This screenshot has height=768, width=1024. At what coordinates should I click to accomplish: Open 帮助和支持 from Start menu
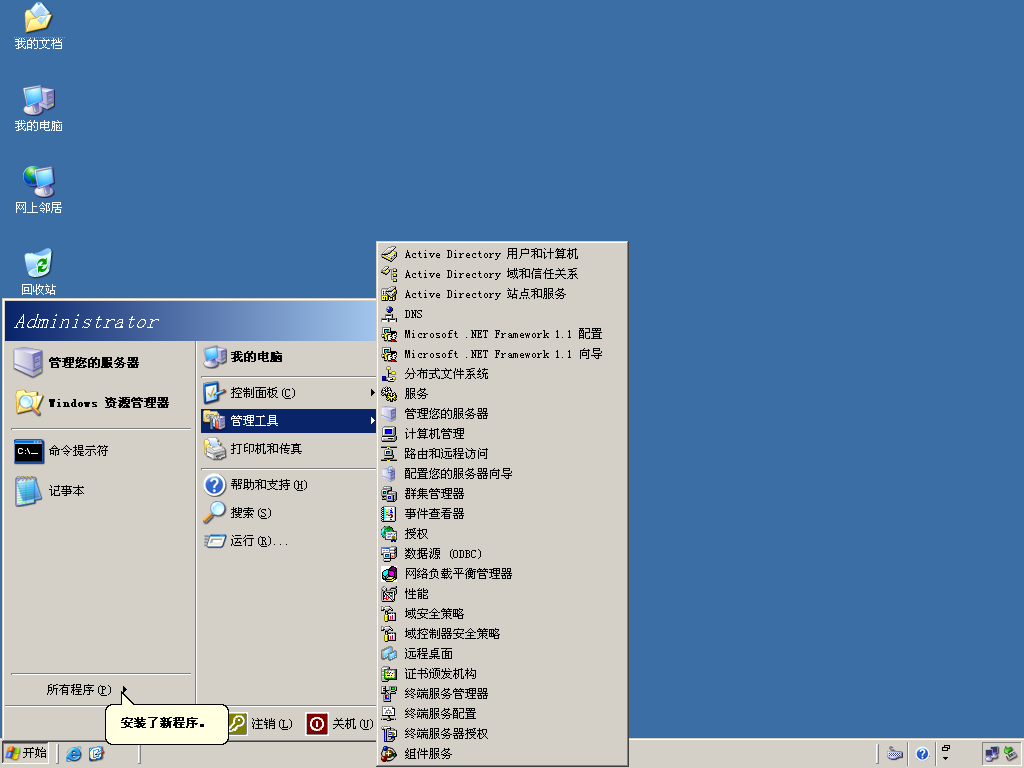(289, 485)
